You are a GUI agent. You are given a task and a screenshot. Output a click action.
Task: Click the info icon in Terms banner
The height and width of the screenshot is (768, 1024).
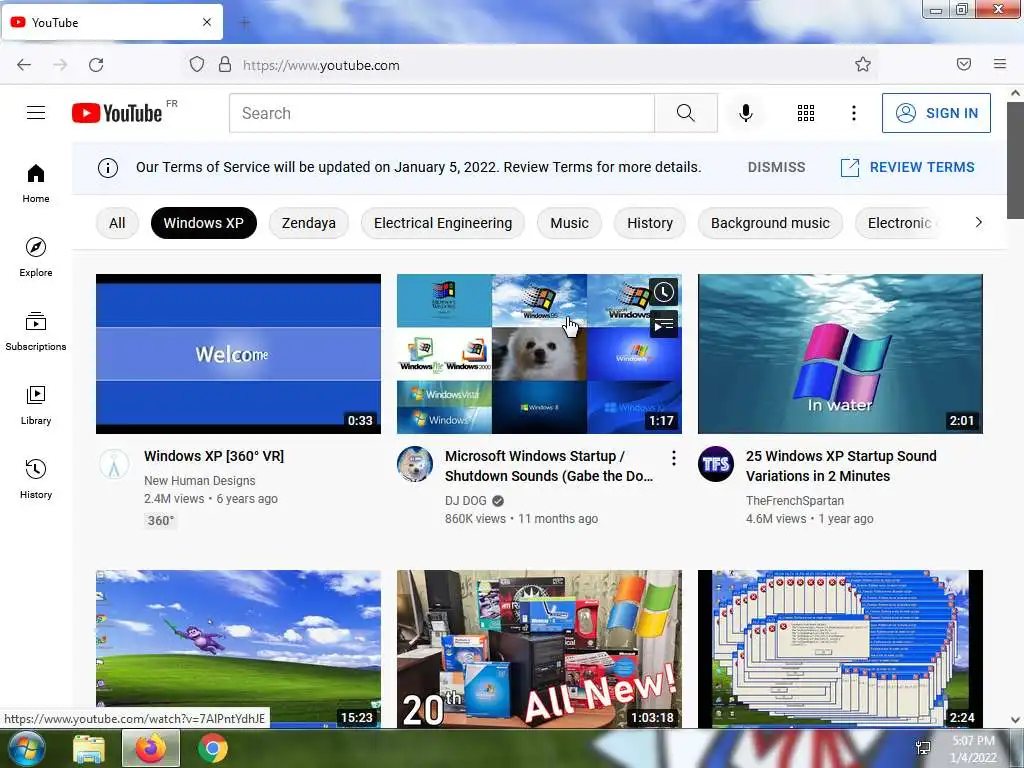(x=108, y=168)
